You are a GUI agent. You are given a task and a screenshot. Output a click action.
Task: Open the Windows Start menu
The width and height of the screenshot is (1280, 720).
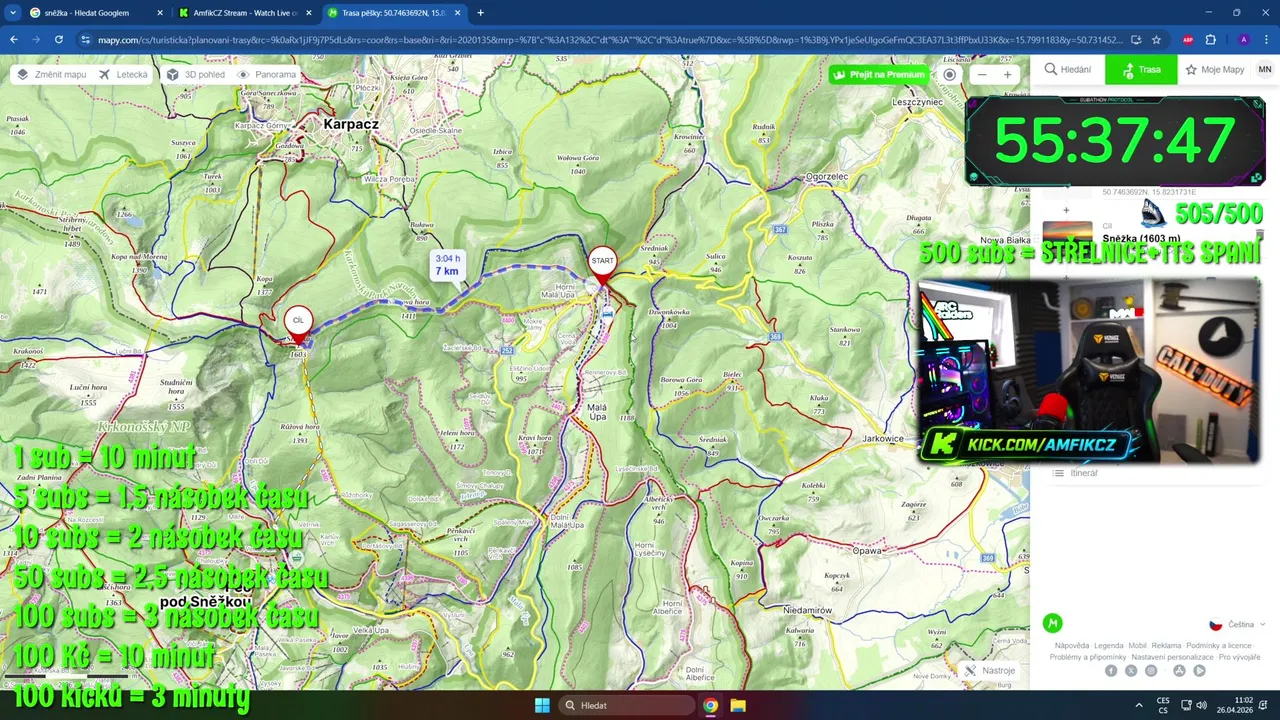(542, 705)
